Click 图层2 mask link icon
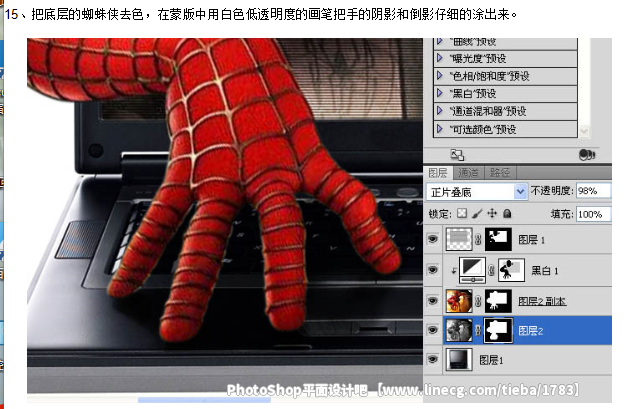635x409 pixels. point(478,330)
